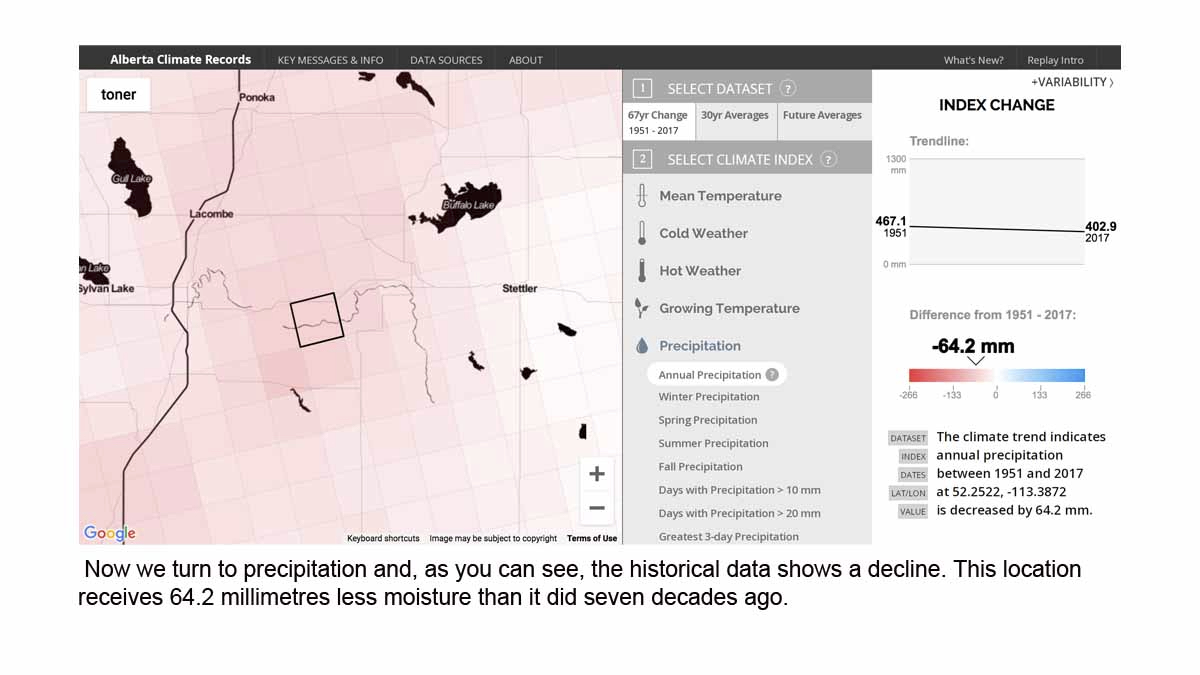Zoom out using the minus map icon
1200x675 pixels.
click(x=596, y=508)
